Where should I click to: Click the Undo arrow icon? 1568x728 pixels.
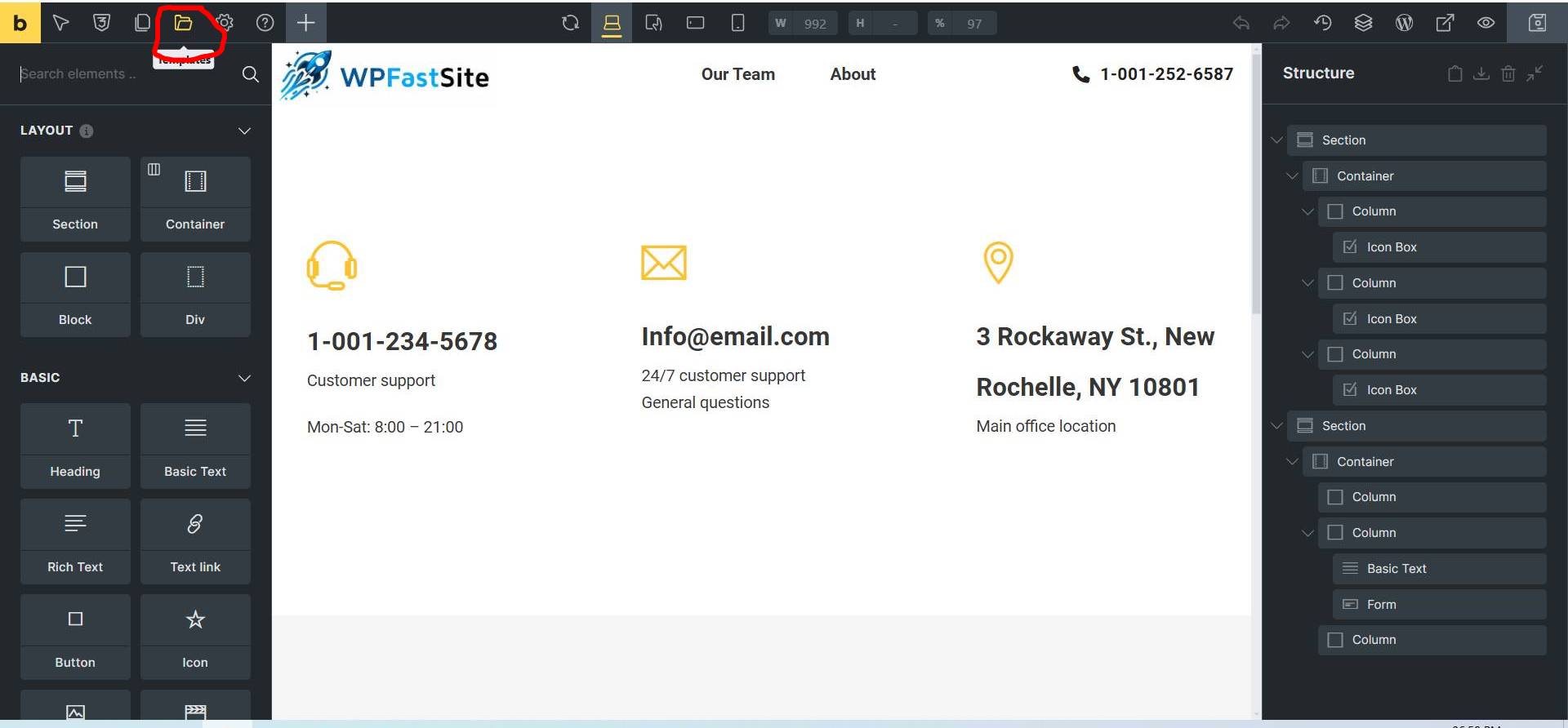[1241, 23]
